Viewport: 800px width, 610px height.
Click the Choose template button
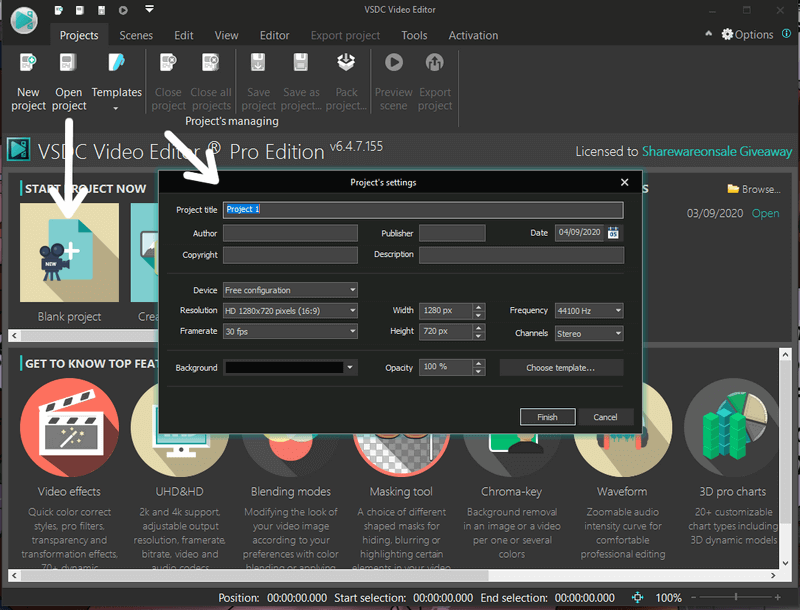561,367
